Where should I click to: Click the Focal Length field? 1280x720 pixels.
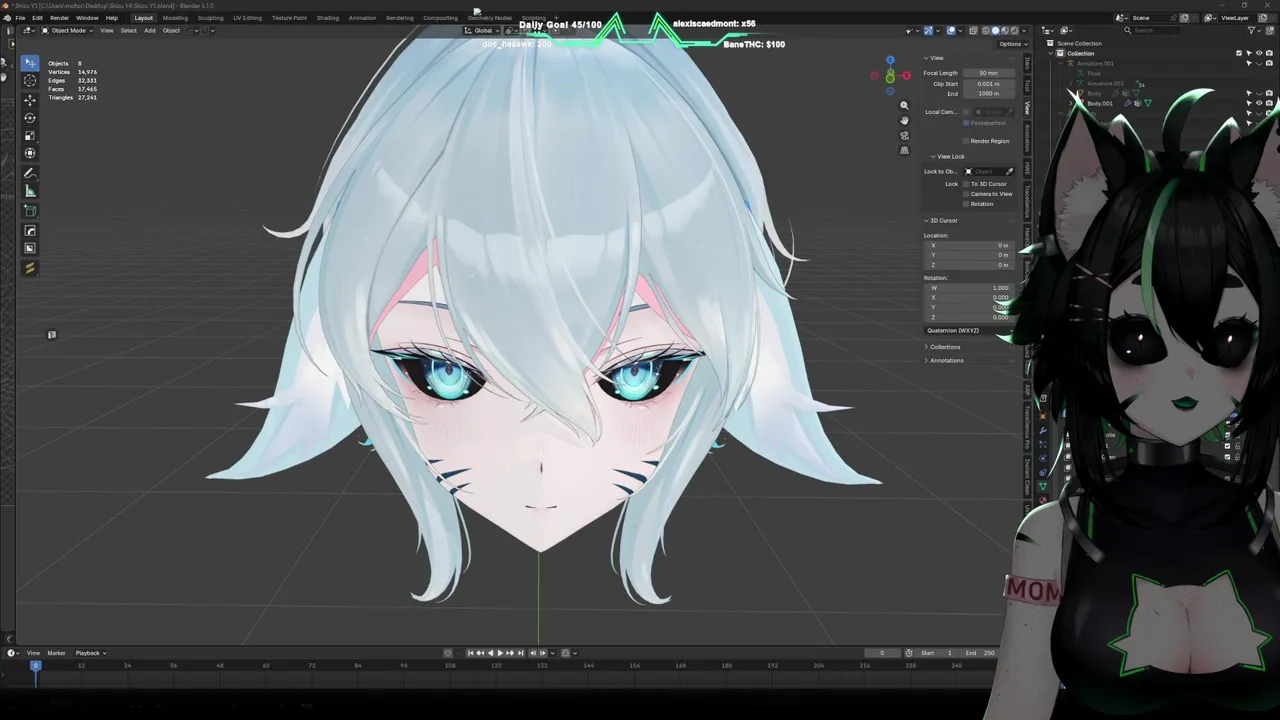(x=989, y=73)
